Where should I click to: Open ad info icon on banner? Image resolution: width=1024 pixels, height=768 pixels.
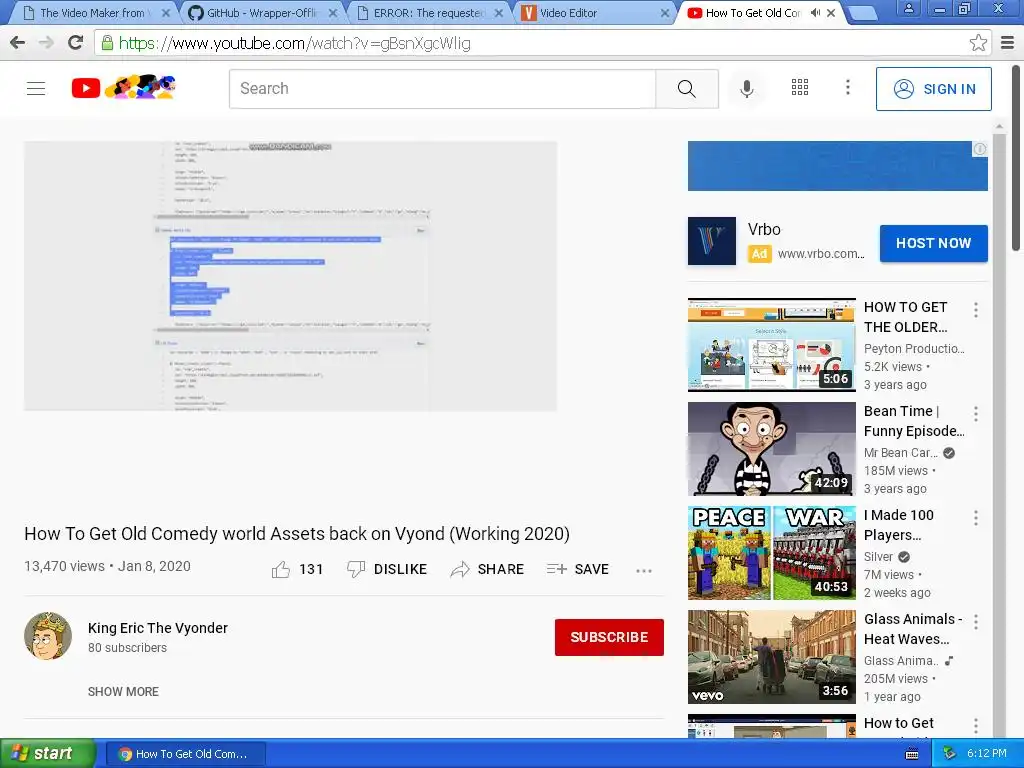(x=980, y=149)
